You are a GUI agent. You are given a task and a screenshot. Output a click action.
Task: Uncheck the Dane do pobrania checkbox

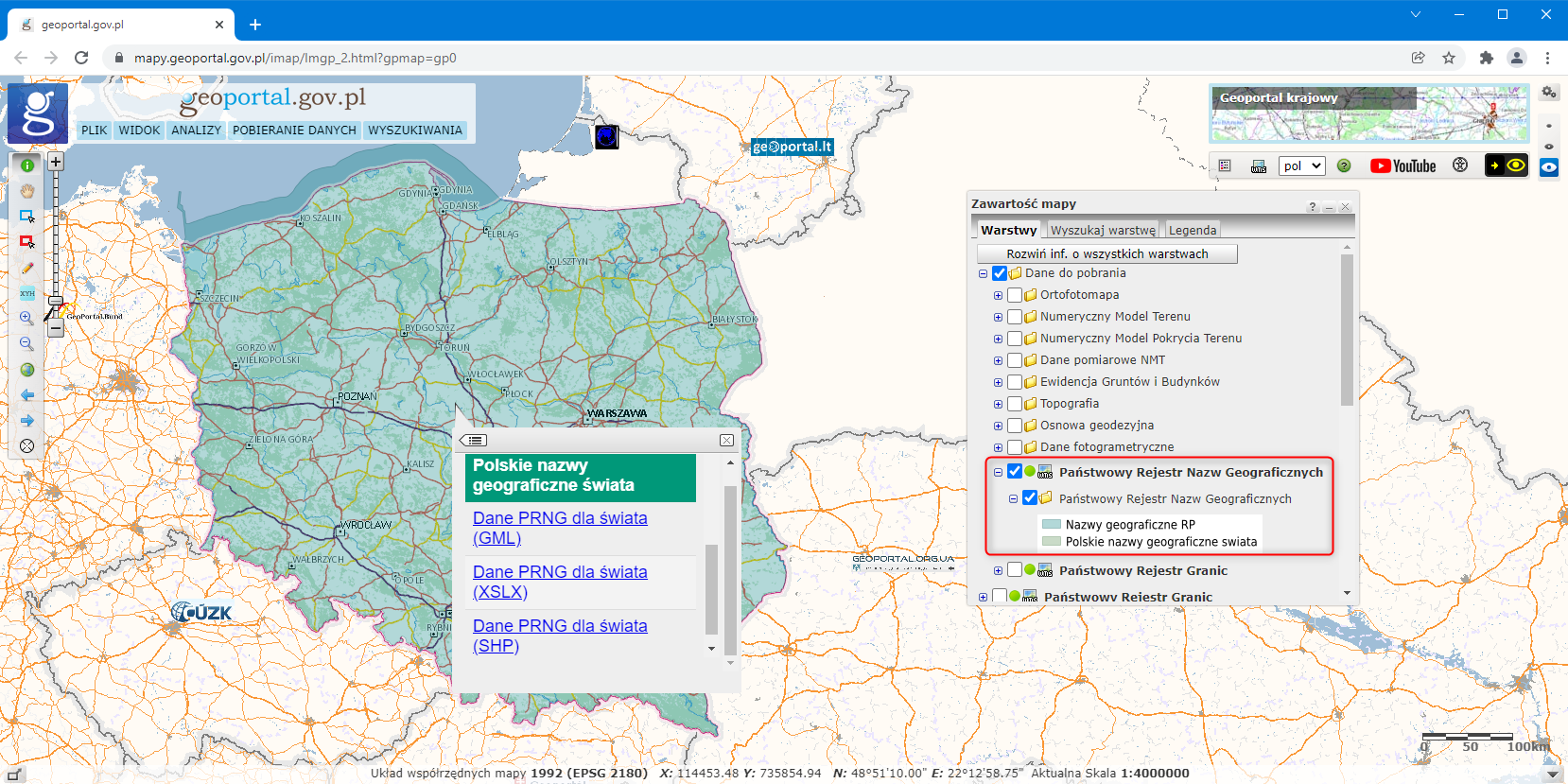(x=1000, y=273)
